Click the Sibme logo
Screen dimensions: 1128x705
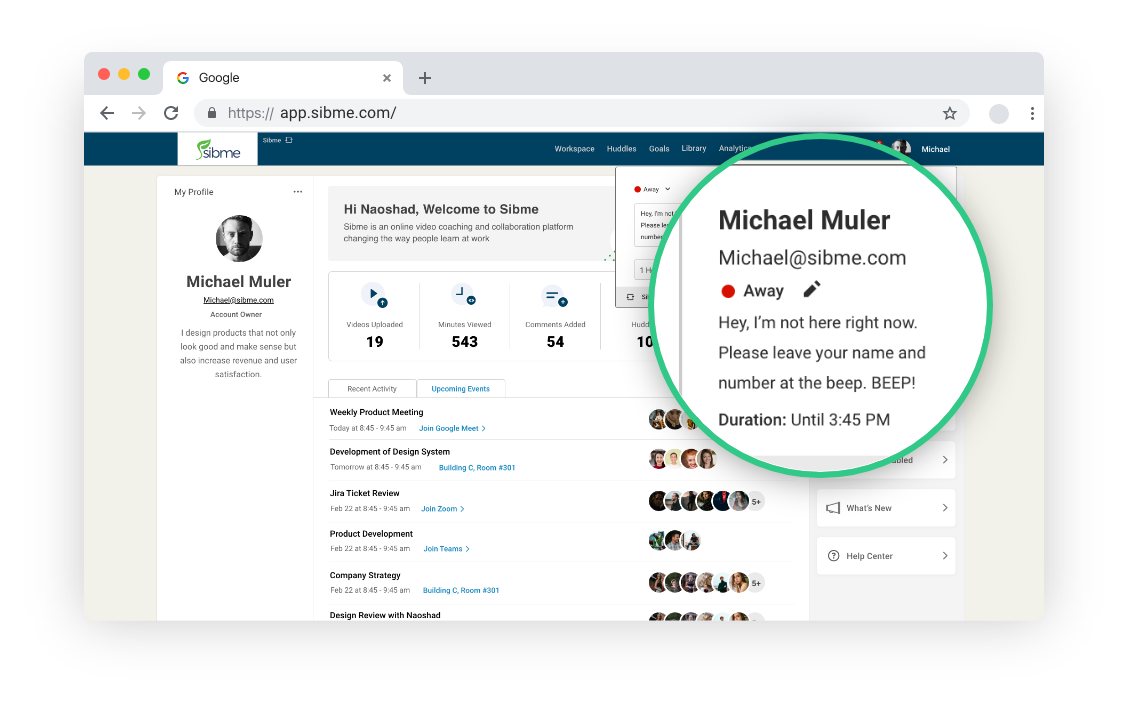218,150
